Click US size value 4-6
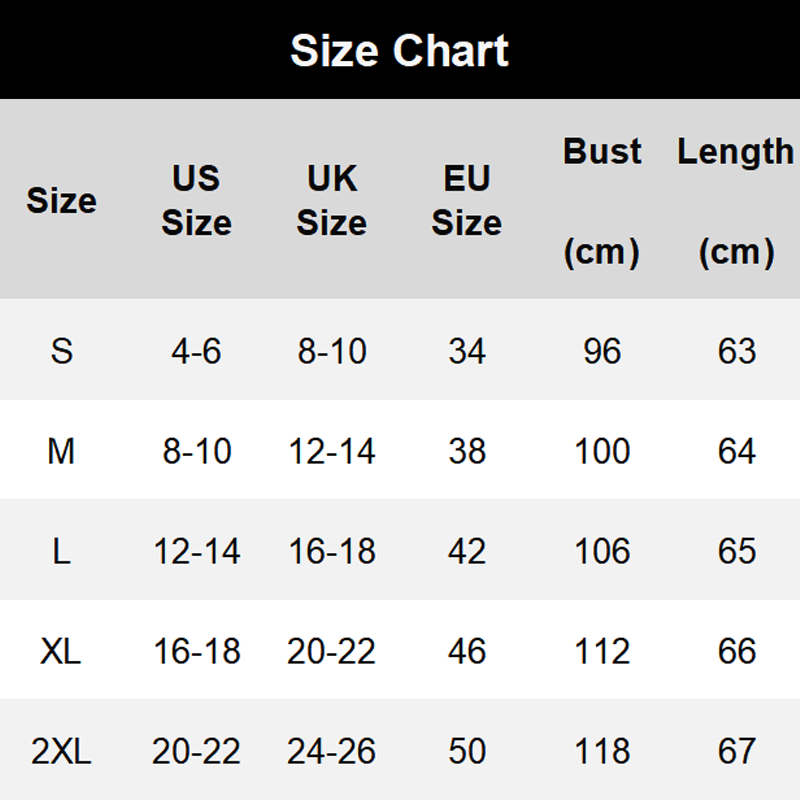Viewport: 800px width, 800px height. point(196,351)
